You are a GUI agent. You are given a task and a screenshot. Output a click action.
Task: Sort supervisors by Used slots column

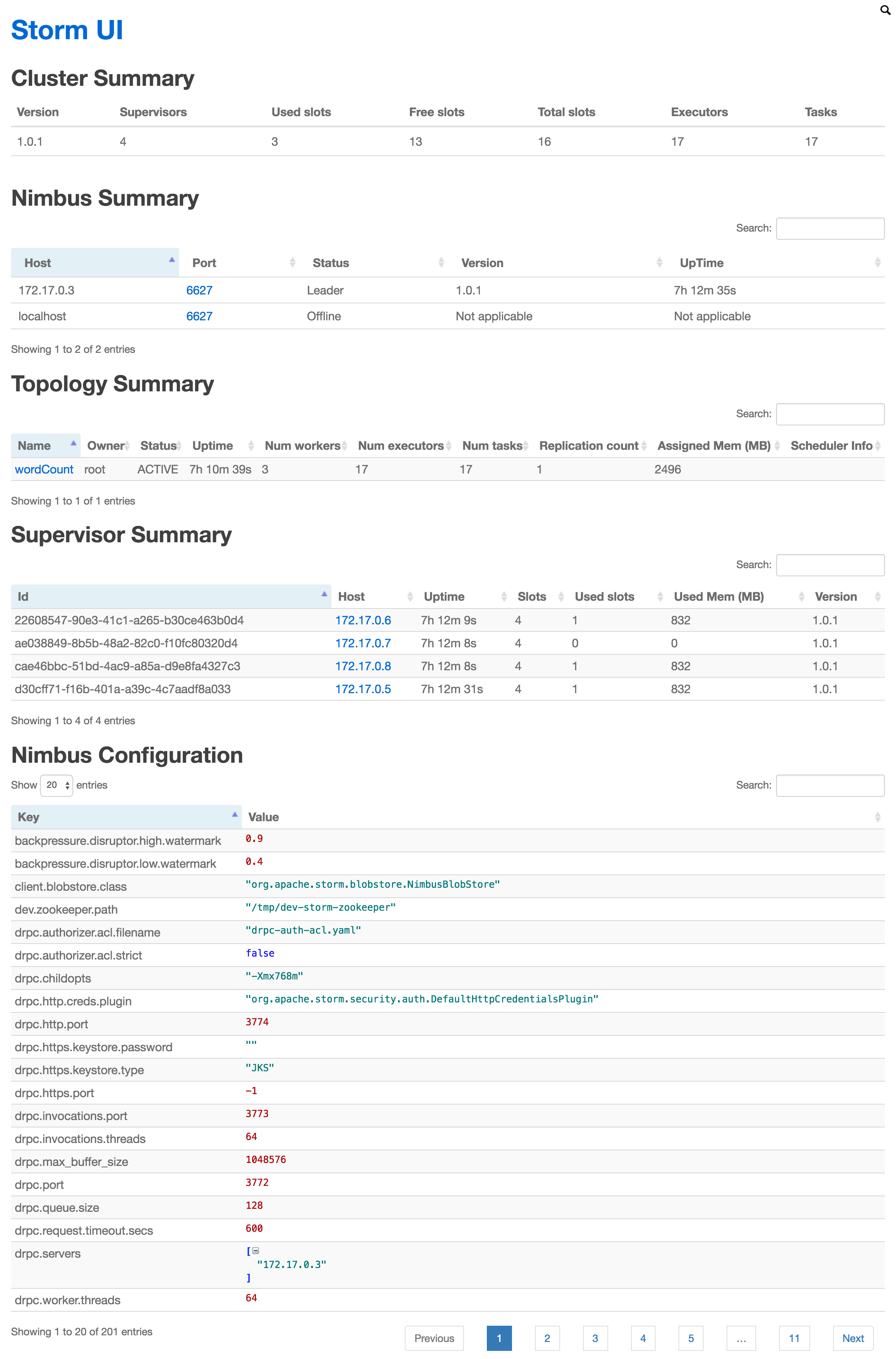coord(618,596)
